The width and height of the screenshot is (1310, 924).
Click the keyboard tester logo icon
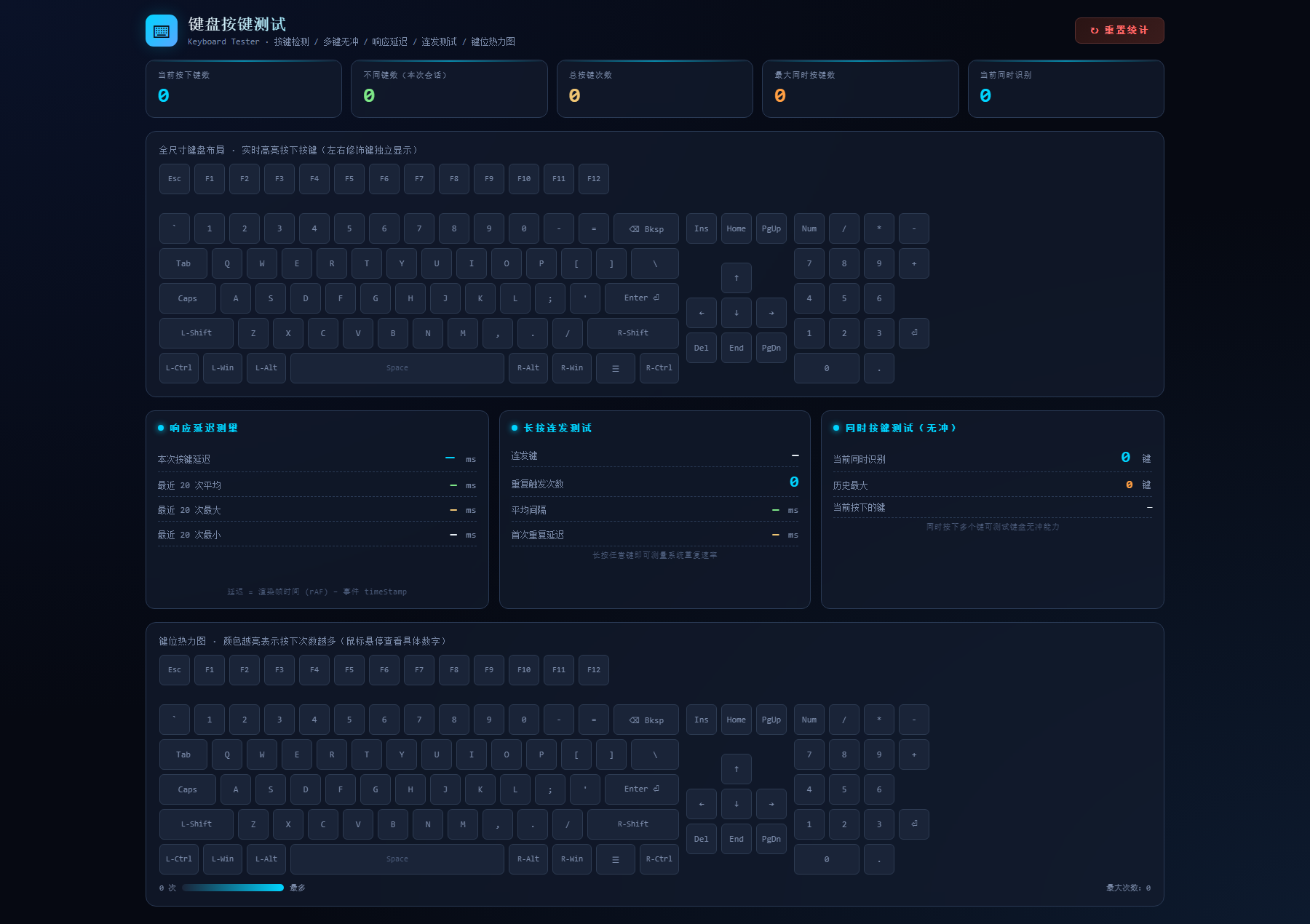click(x=162, y=31)
